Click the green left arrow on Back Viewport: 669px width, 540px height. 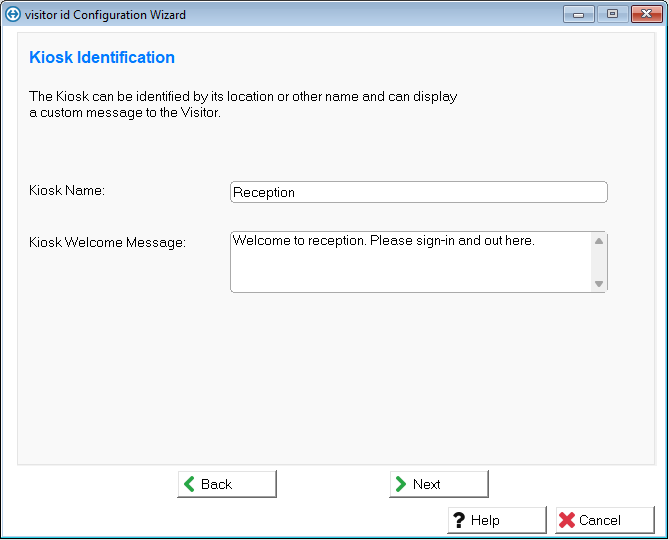[x=189, y=484]
